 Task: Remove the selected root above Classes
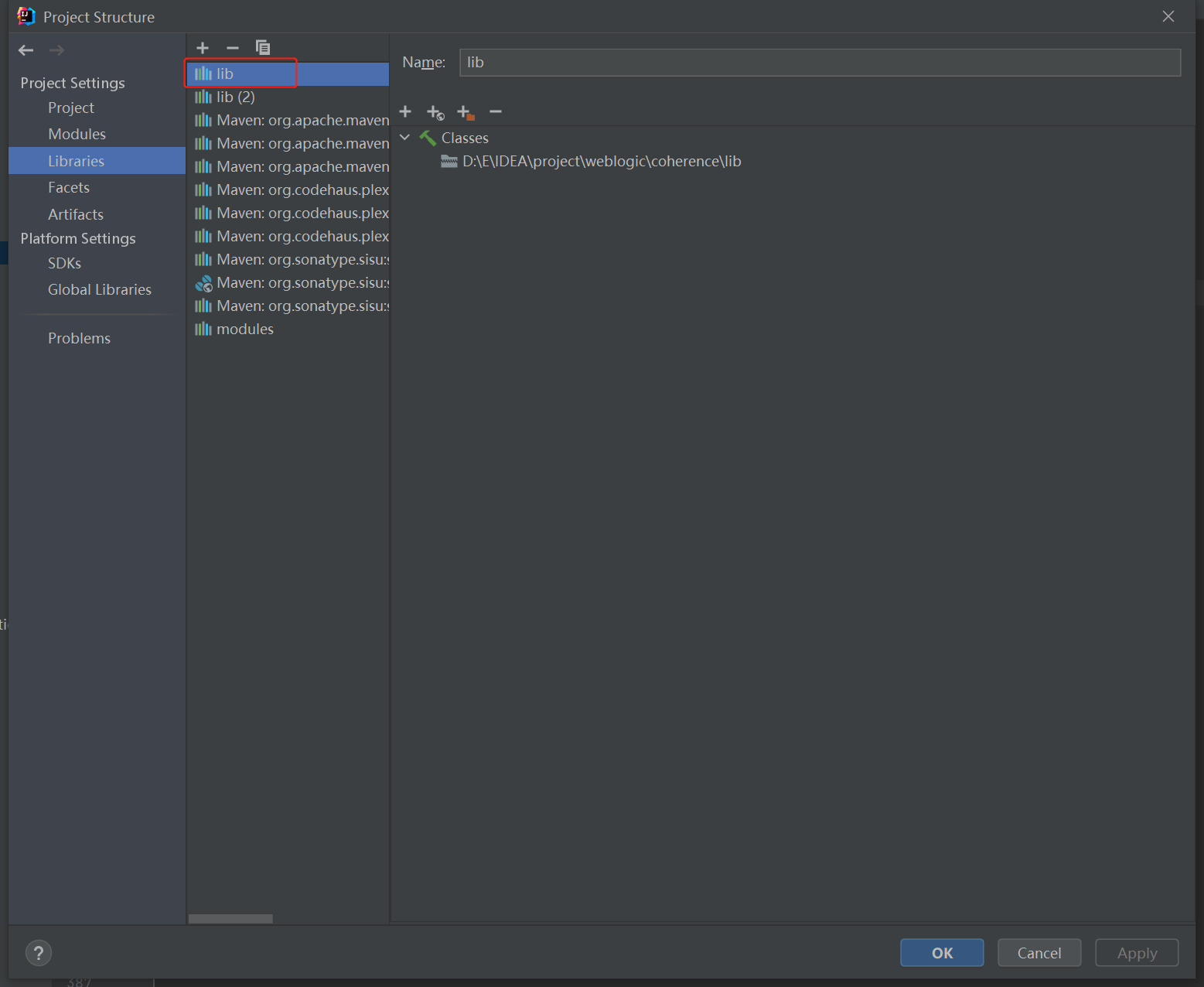496,112
